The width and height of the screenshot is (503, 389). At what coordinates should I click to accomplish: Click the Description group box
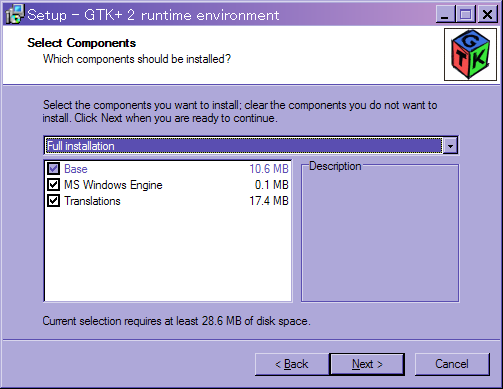380,233
